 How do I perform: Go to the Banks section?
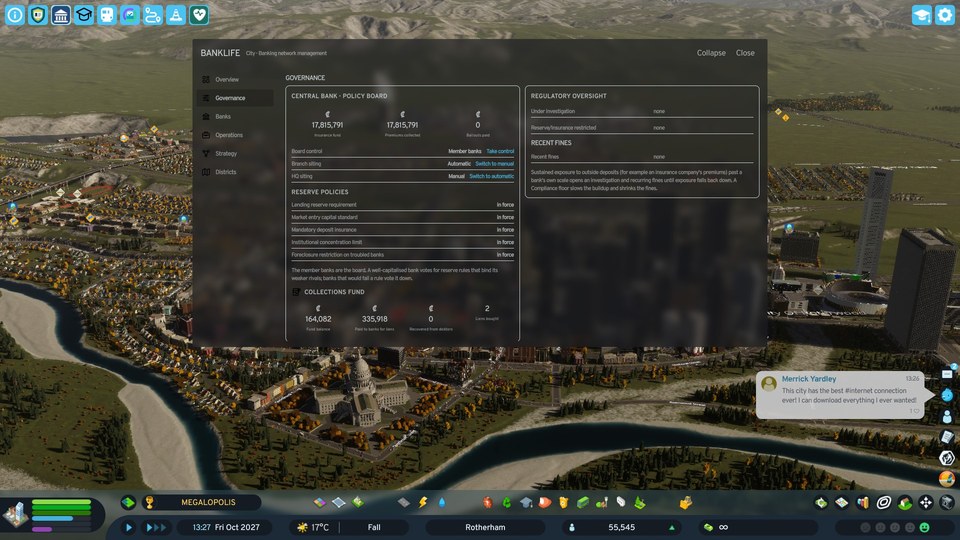(x=235, y=116)
